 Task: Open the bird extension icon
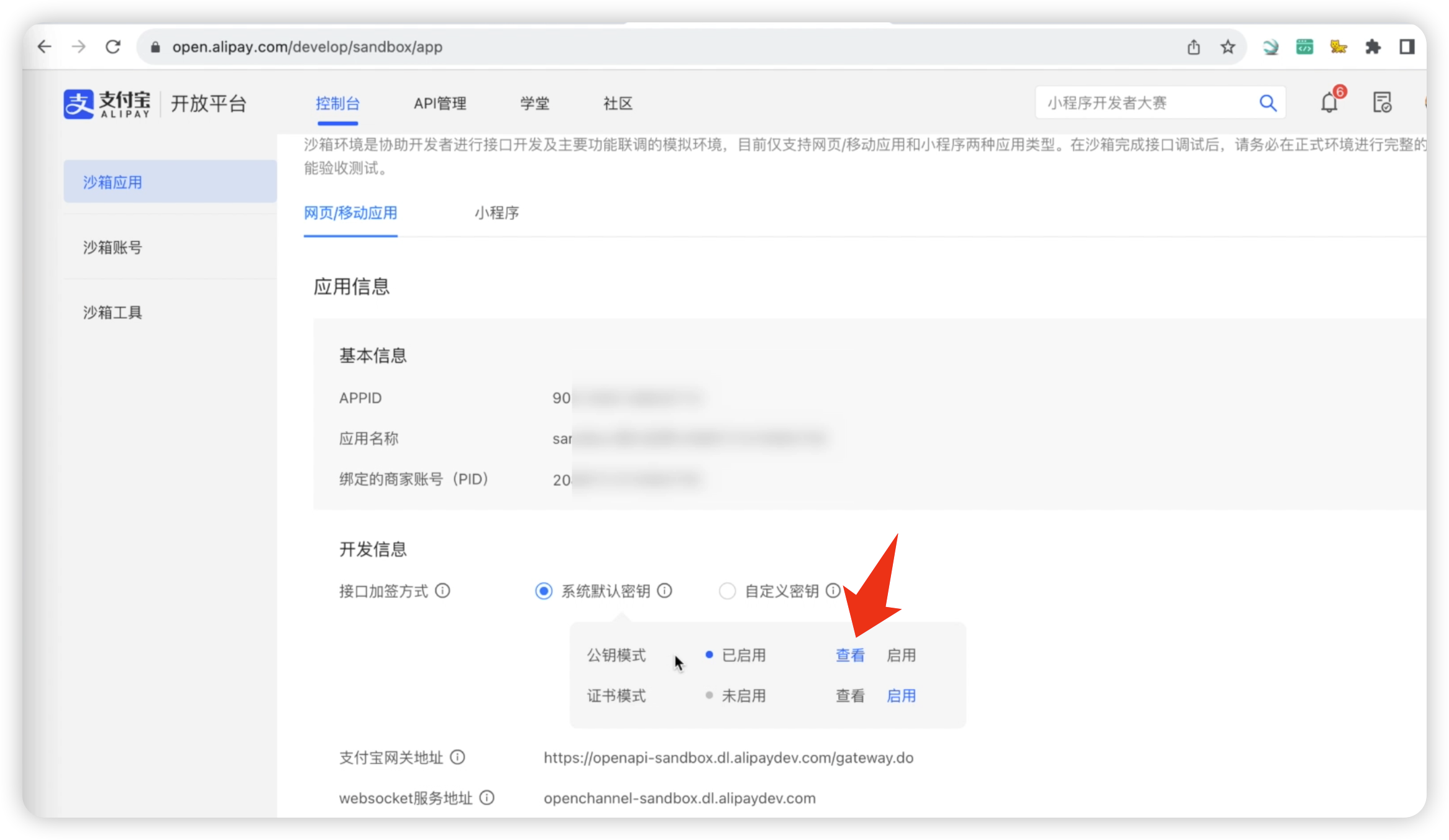[1270, 47]
